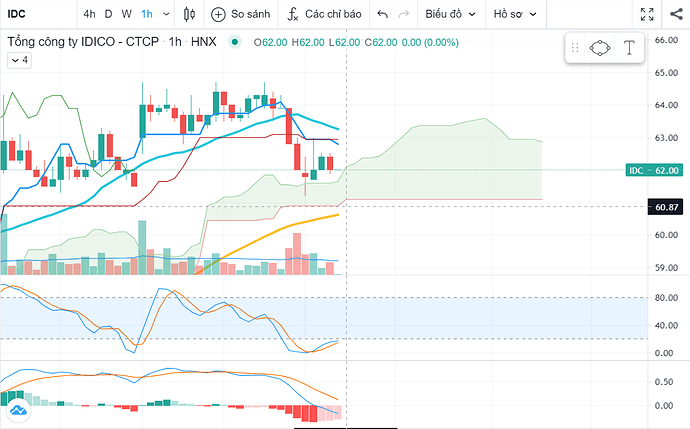The image size is (690, 429).
Task: Click the H62.00 high value
Action: coord(308,43)
